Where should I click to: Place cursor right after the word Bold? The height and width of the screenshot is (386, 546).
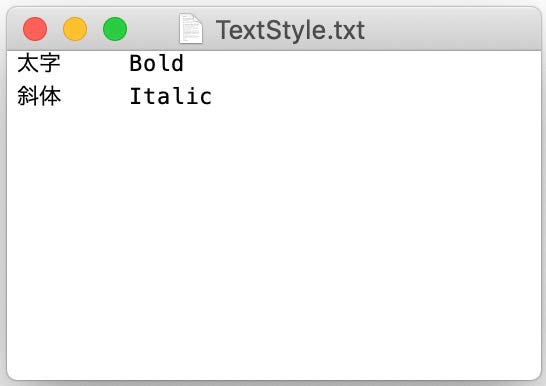[x=185, y=63]
